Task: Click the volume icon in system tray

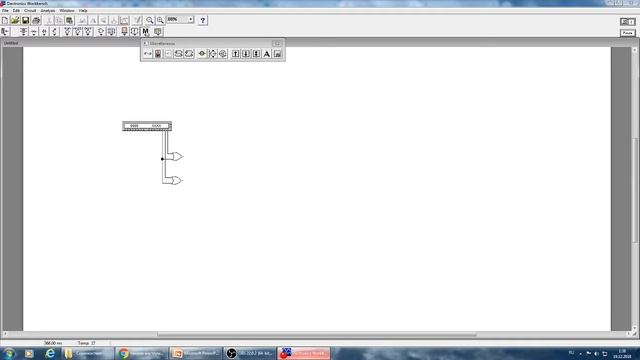Action: tap(596, 353)
